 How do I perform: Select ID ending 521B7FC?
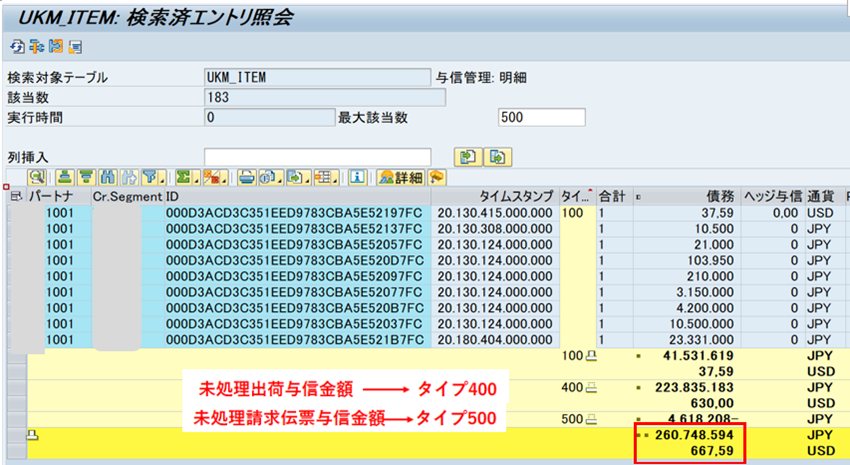[295, 340]
